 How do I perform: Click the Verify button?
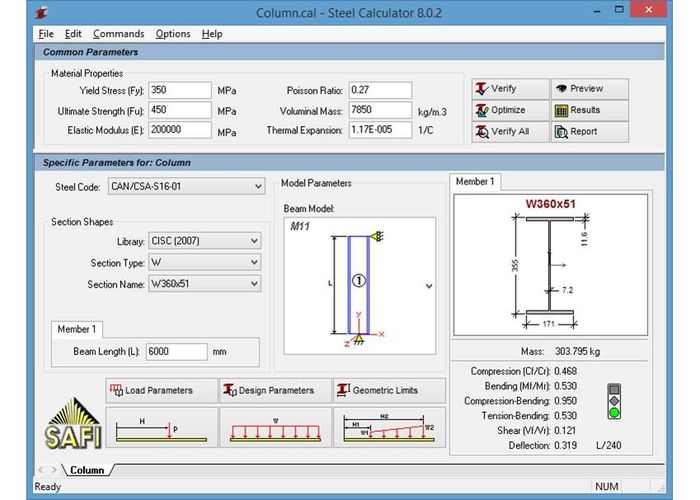pos(510,88)
